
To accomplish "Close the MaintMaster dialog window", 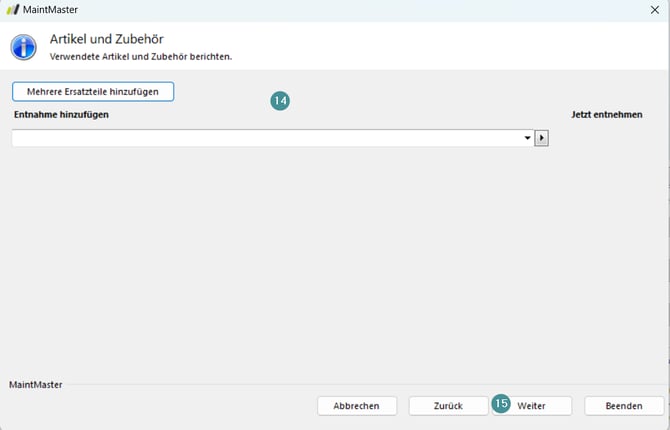I will [x=654, y=9].
